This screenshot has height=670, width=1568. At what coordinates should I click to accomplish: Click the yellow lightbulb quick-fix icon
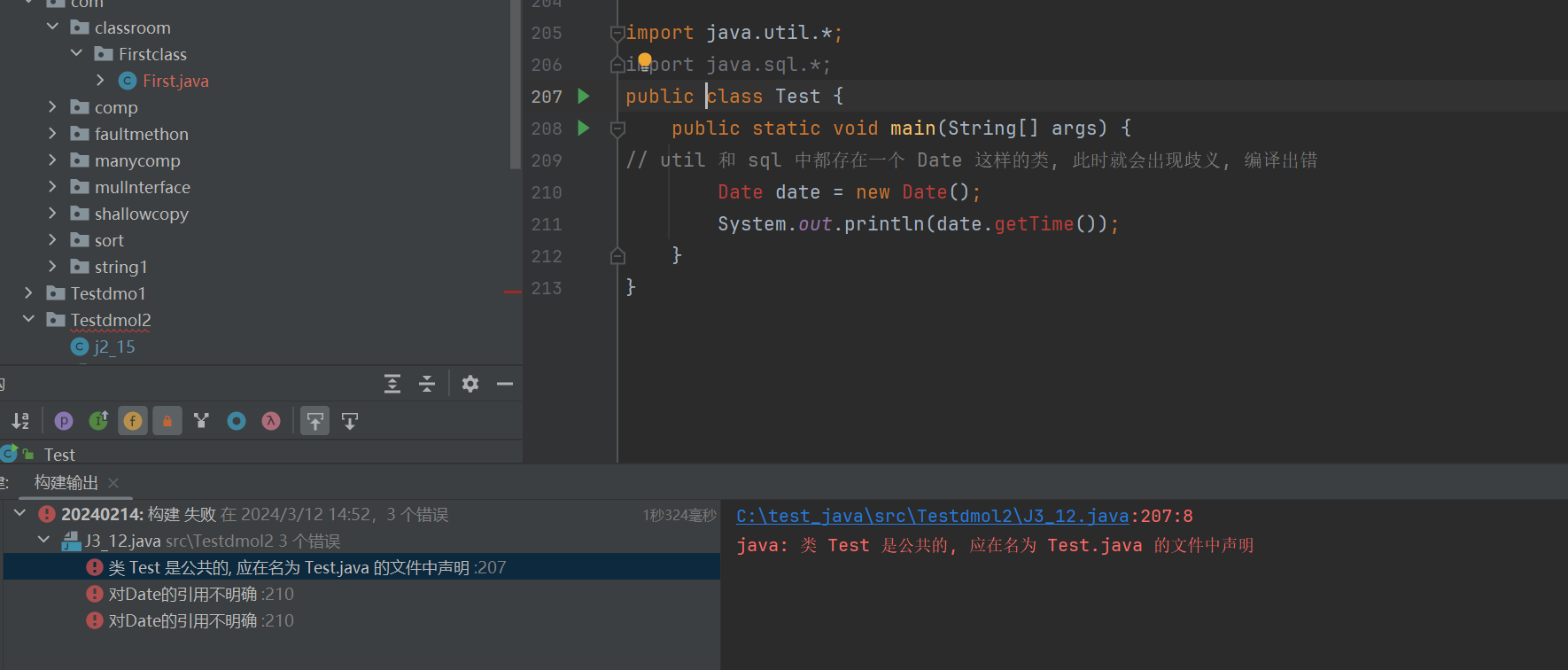coord(645,61)
